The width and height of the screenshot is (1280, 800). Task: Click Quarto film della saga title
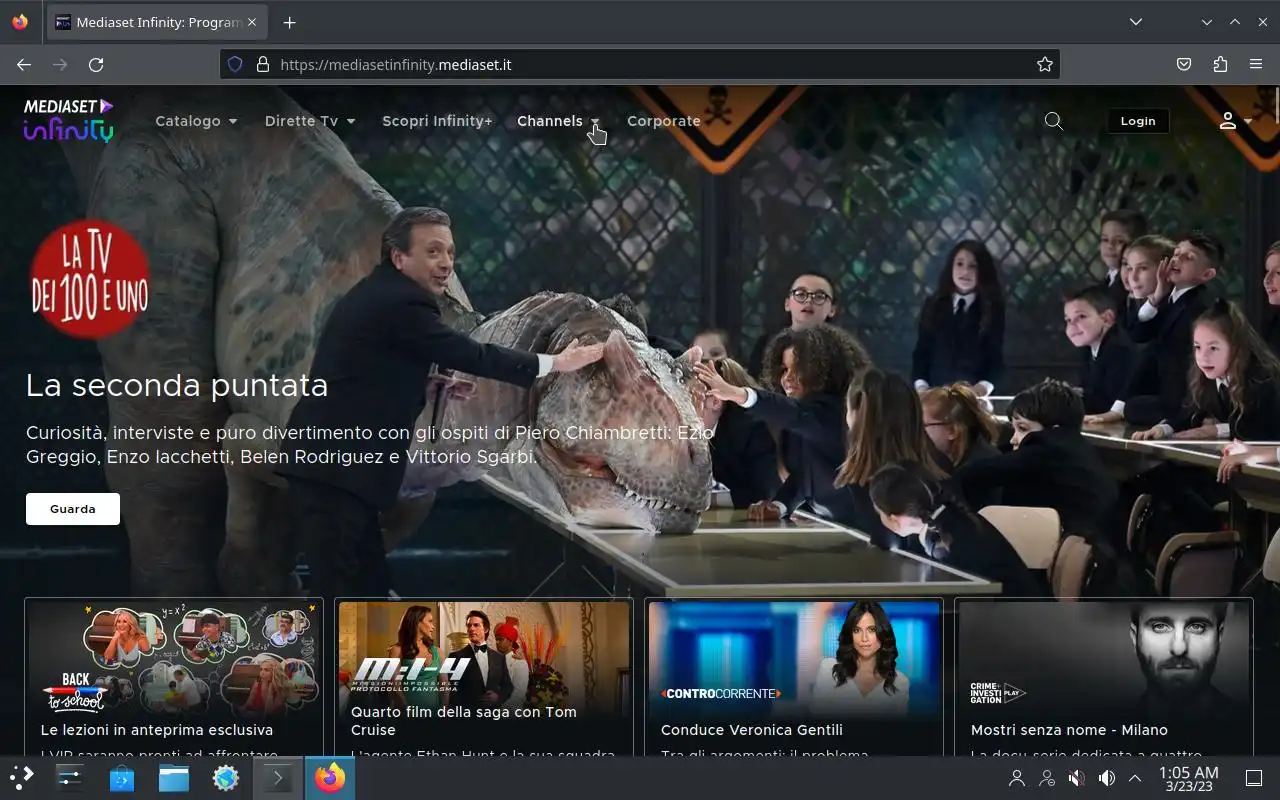(464, 721)
